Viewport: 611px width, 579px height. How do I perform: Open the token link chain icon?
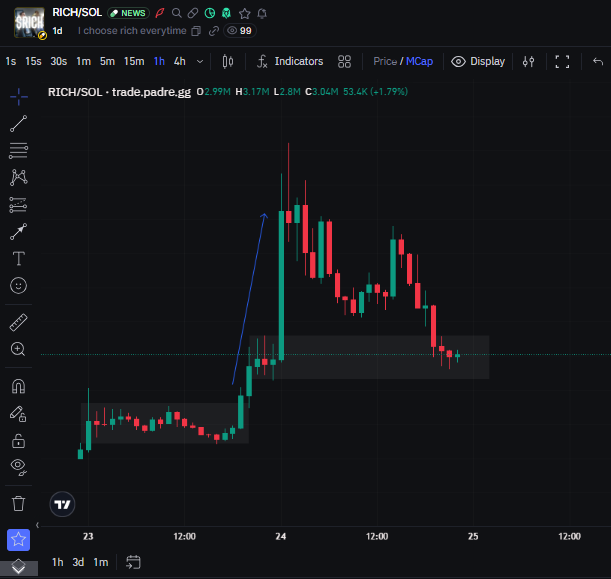pos(214,31)
